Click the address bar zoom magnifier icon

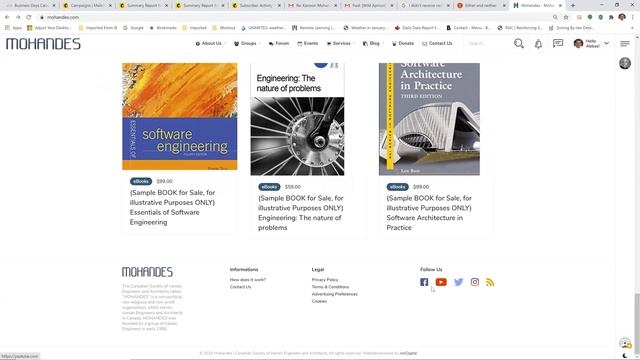coord(555,17)
